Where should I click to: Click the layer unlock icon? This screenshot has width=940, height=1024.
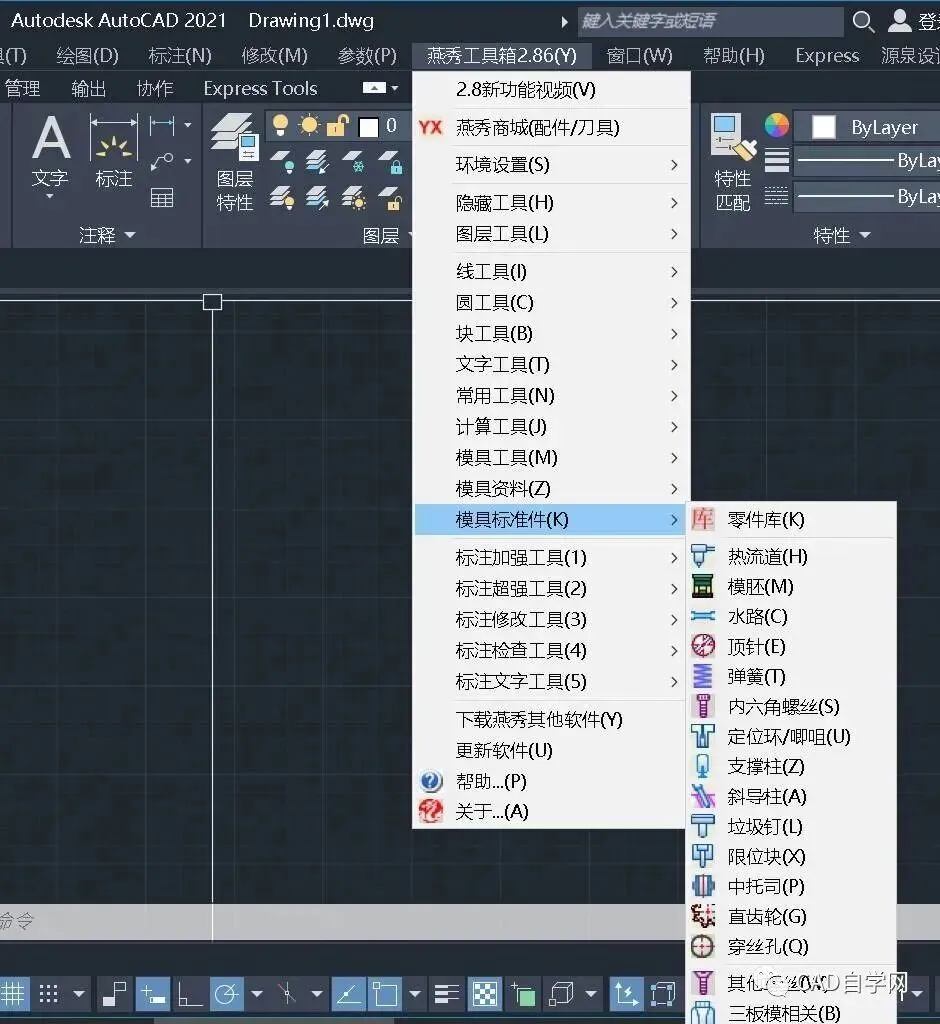pyautogui.click(x=391, y=197)
